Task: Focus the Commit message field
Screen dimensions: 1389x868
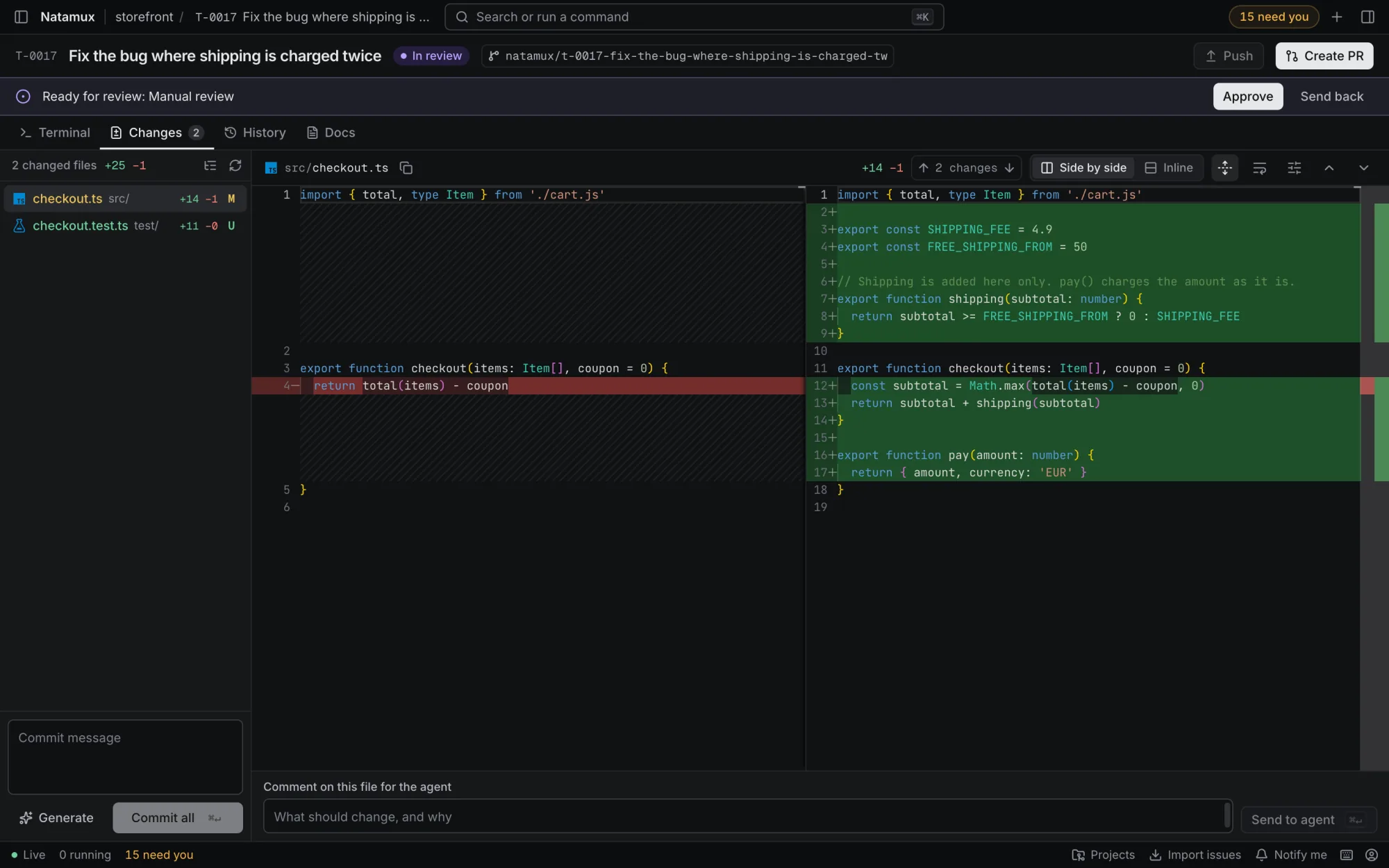Action: (125, 757)
